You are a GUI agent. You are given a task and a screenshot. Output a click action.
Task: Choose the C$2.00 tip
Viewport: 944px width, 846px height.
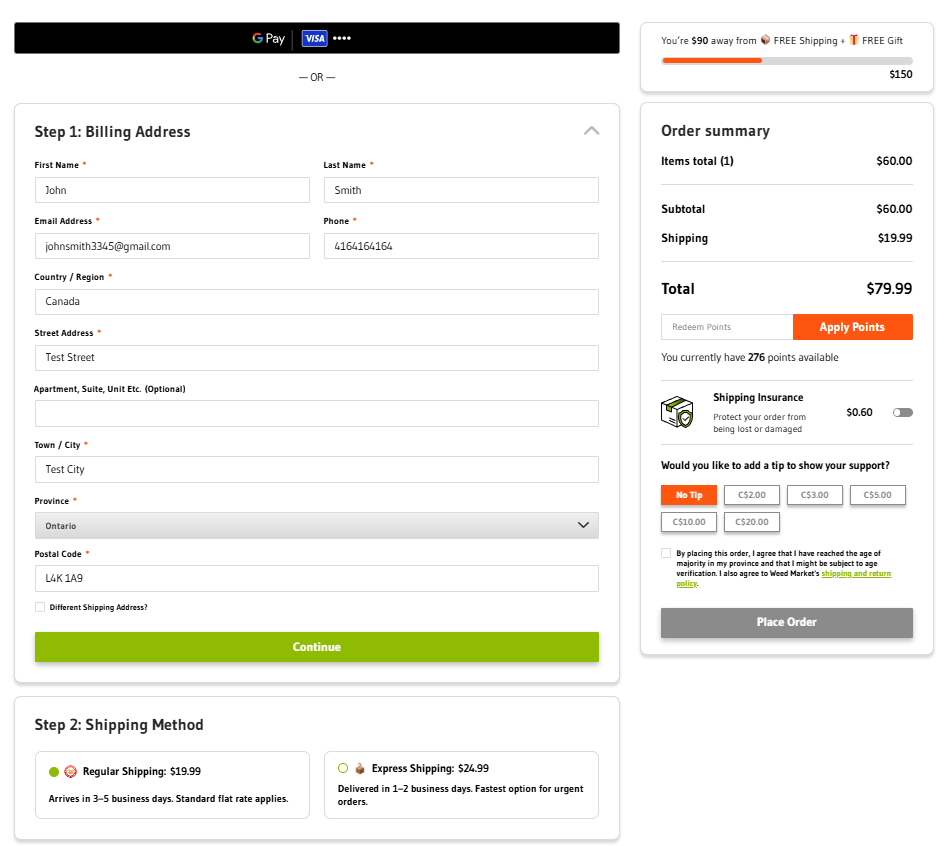[x=752, y=495]
